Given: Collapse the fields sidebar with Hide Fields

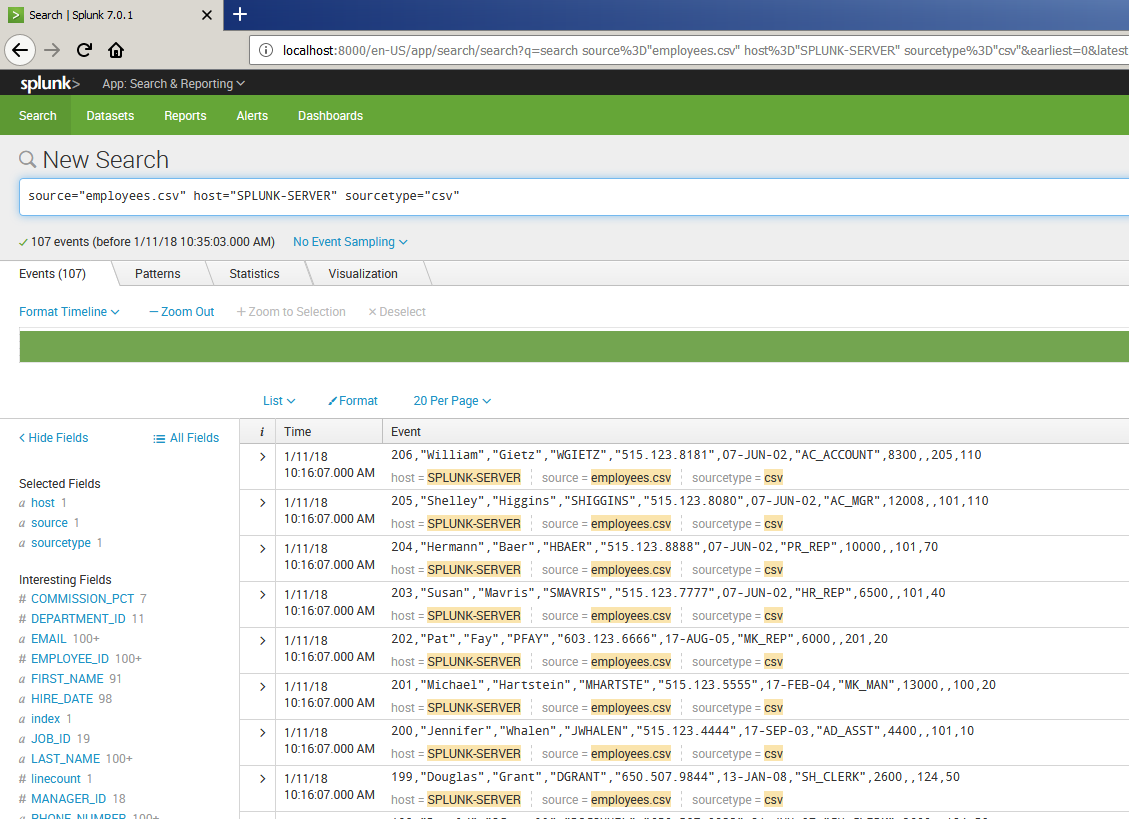Looking at the screenshot, I should 53,437.
